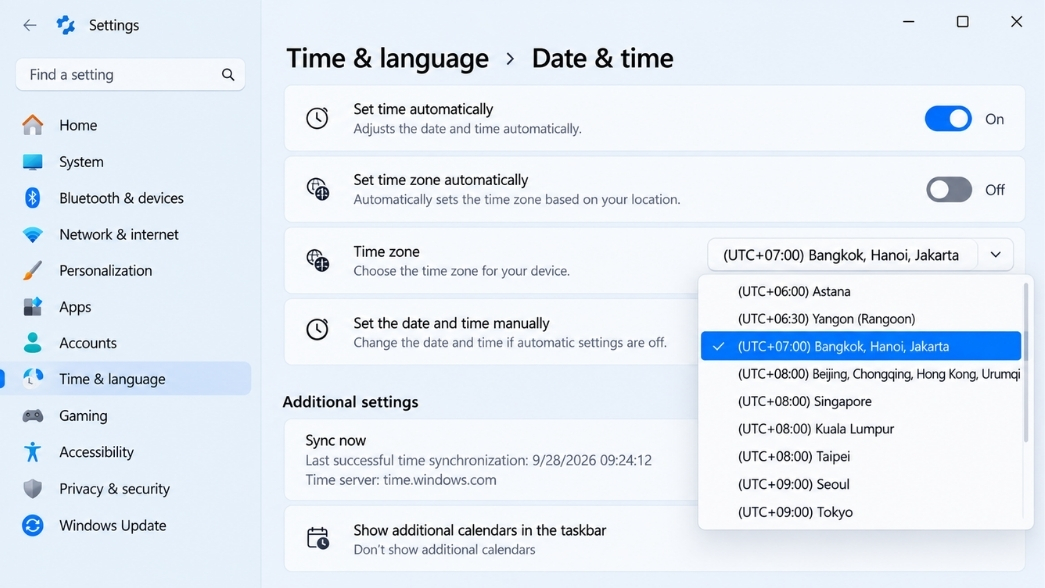Click the search magnifier icon
Viewport: 1045px width, 588px height.
(x=228, y=75)
